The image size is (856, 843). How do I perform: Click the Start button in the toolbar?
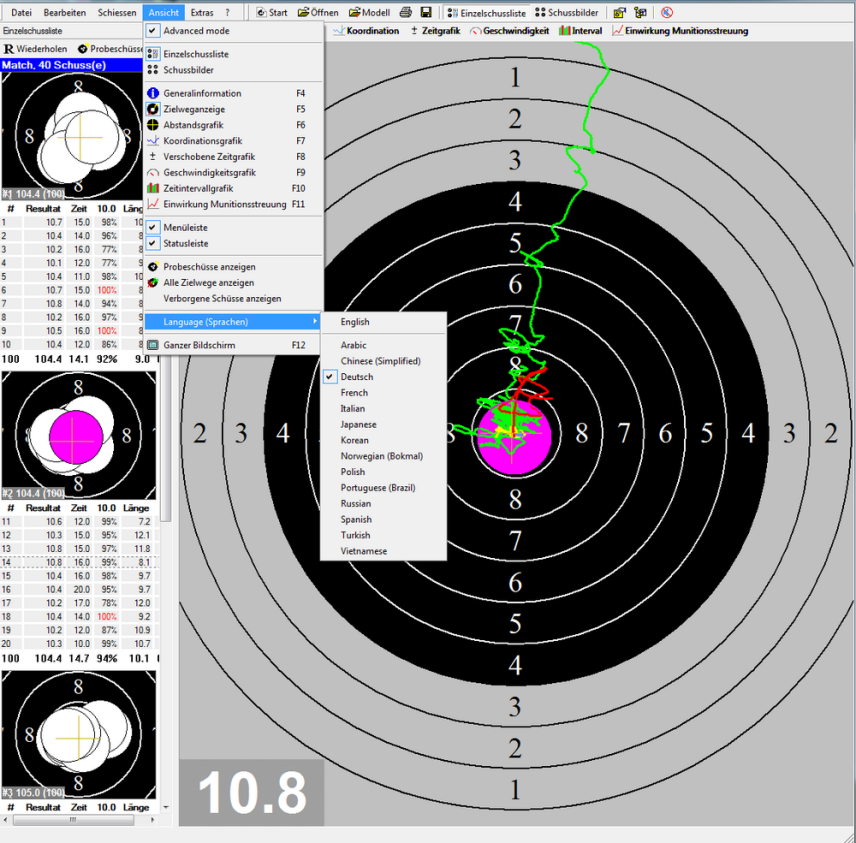[272, 13]
